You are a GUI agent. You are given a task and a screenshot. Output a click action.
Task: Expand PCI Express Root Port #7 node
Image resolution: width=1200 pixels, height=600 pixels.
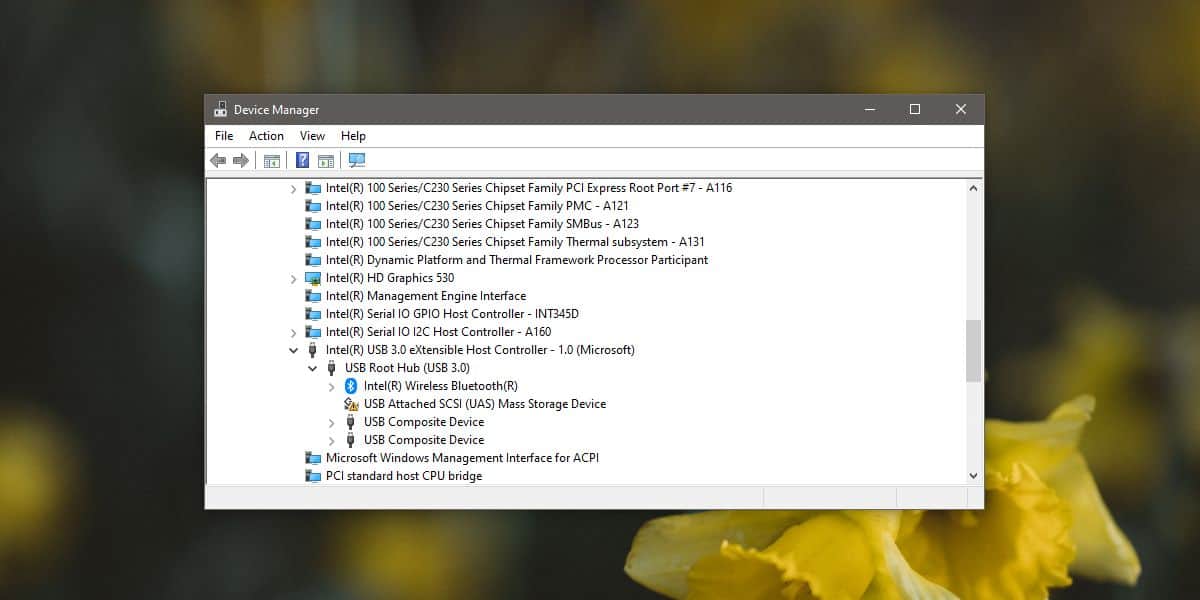pos(293,188)
